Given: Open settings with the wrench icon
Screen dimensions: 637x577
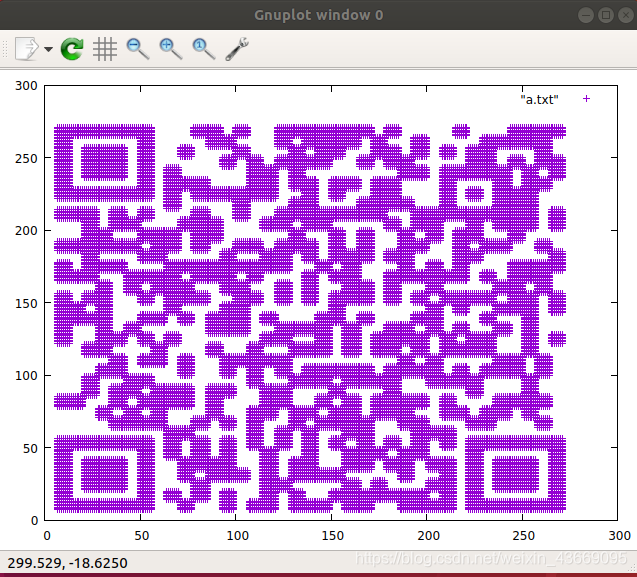Looking at the screenshot, I should pyautogui.click(x=236, y=49).
